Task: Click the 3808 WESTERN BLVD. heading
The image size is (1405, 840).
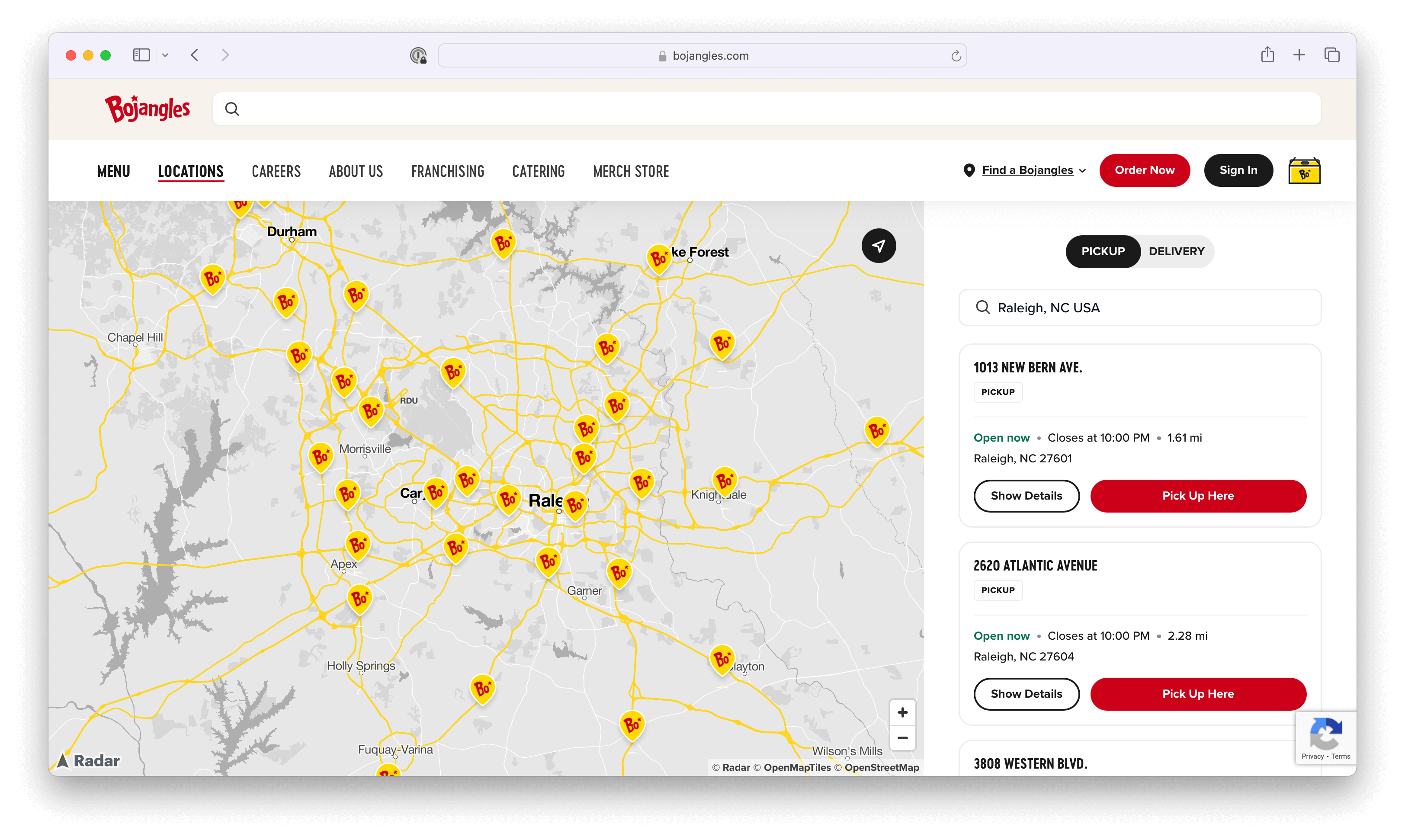Action: click(x=1030, y=764)
